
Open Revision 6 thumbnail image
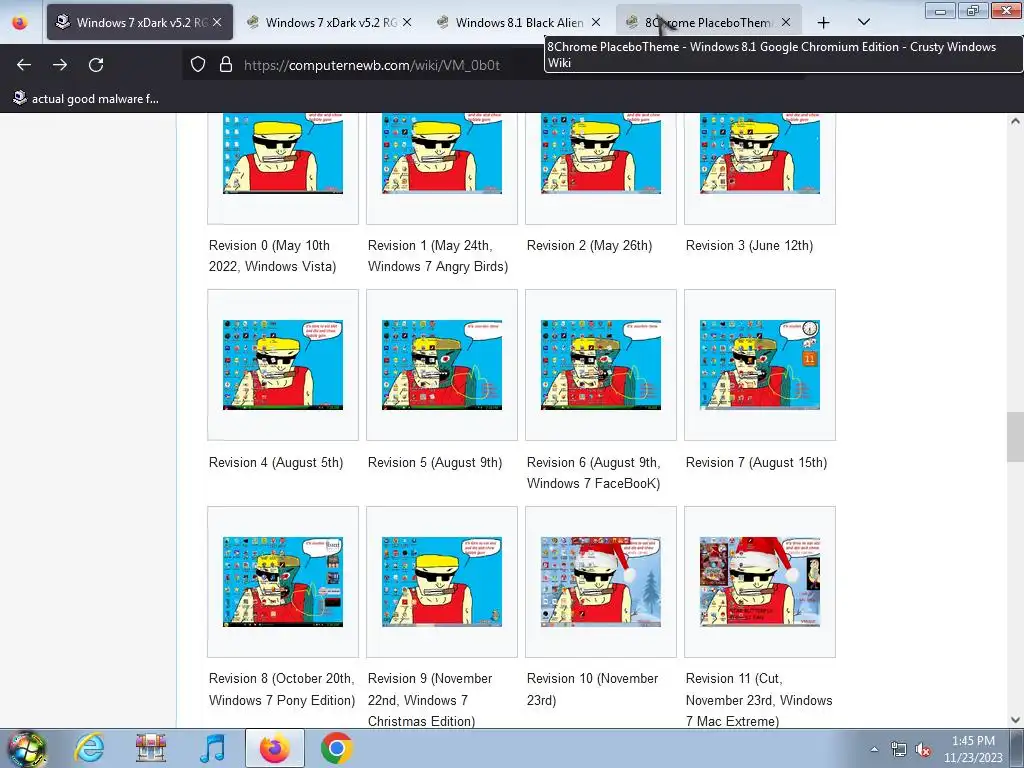(x=601, y=365)
